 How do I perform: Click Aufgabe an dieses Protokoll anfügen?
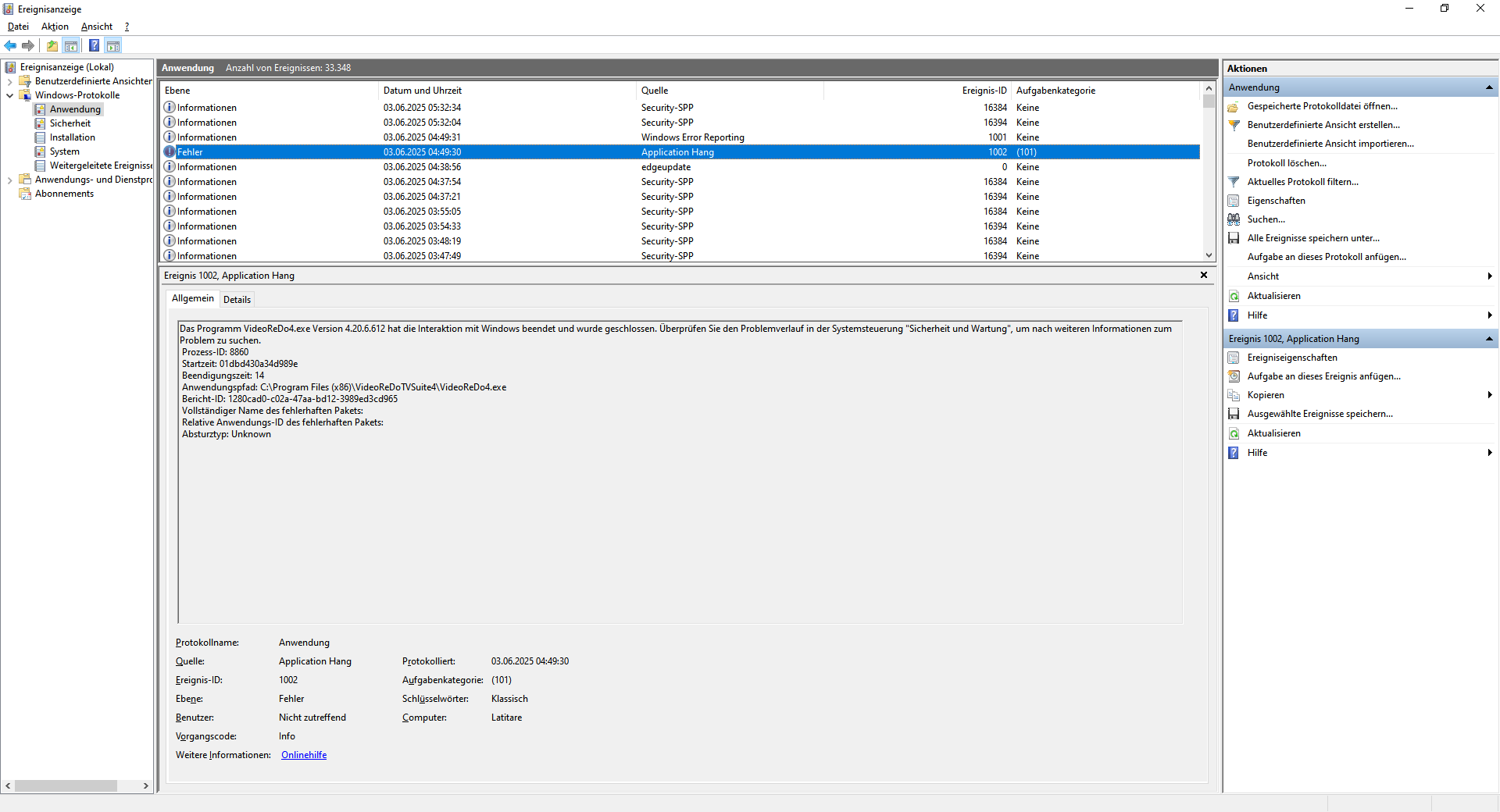(1327, 257)
